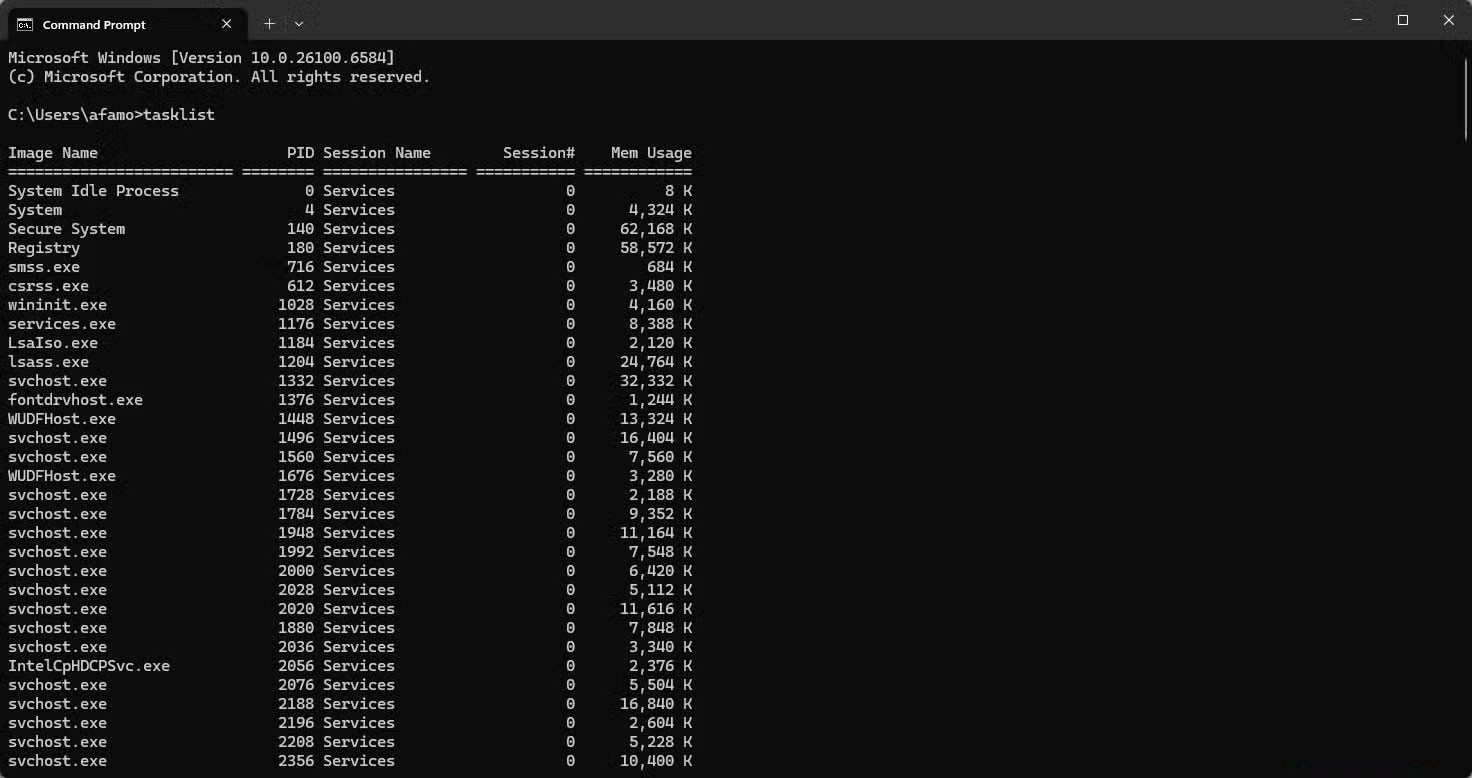The width and height of the screenshot is (1472, 778).
Task: Close the Command Prompt tab
Action: (x=226, y=23)
